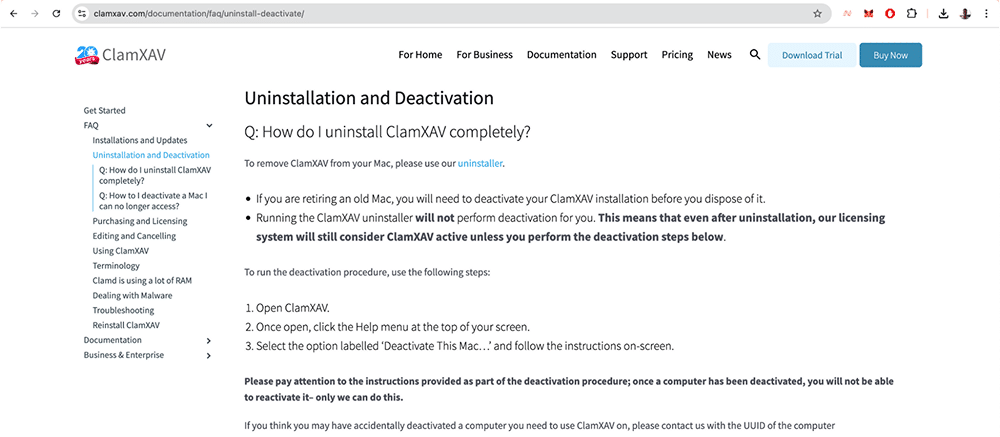Open the Extensions puzzle piece icon

[912, 13]
